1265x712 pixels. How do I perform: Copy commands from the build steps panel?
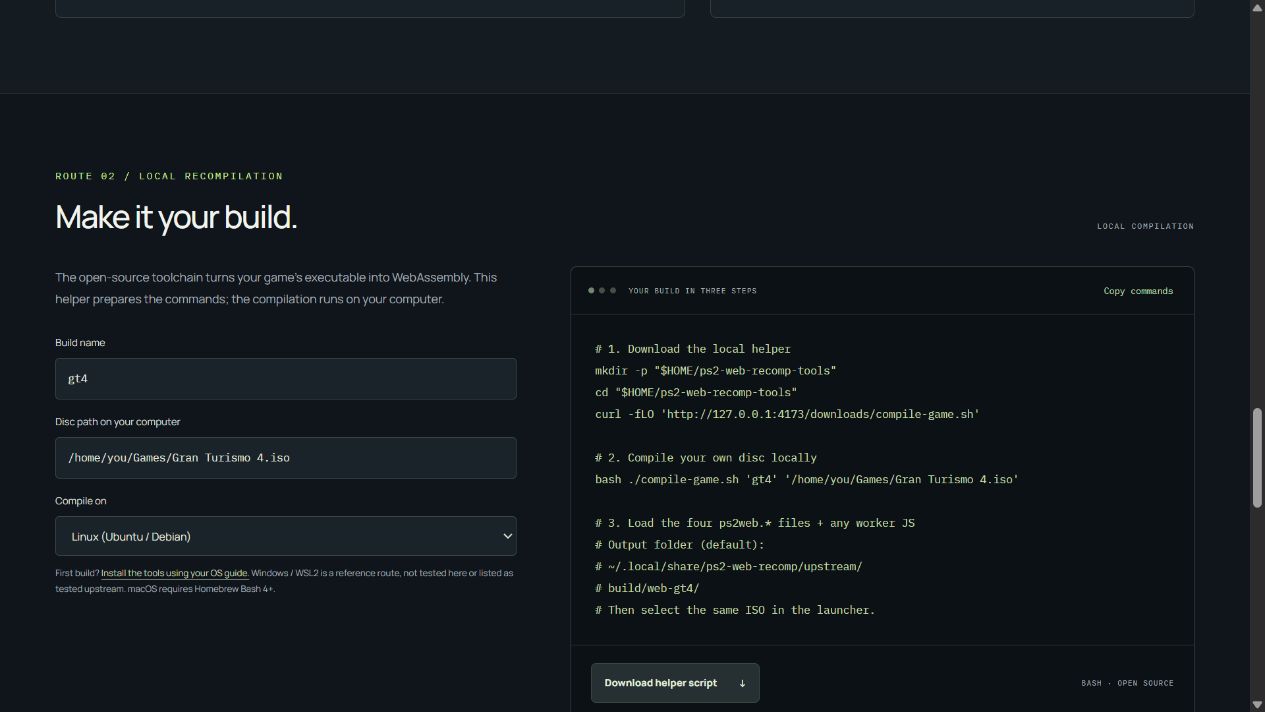click(1138, 291)
